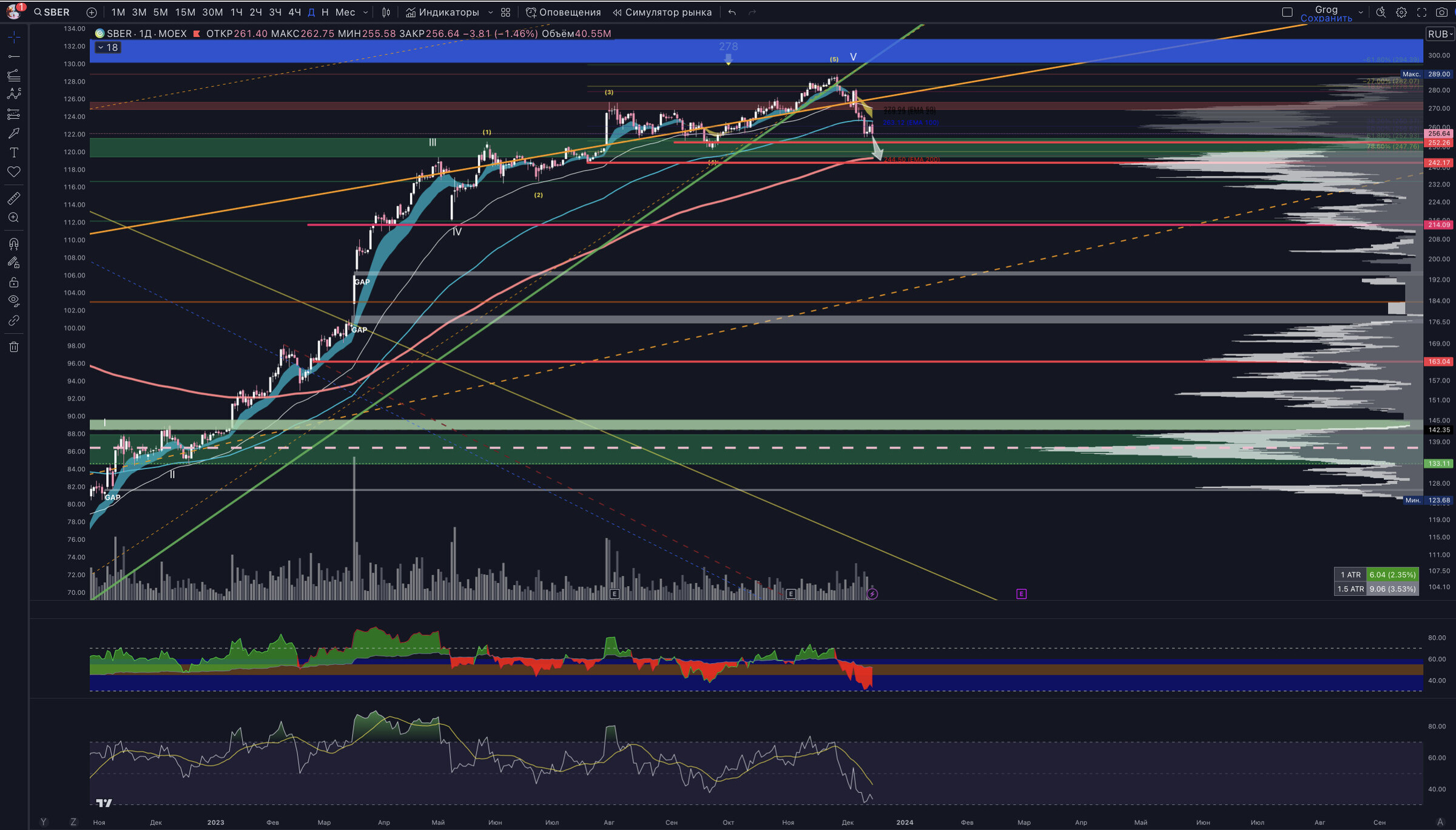The width and height of the screenshot is (1456, 830).
Task: Select the daily Д interval
Action: (x=311, y=12)
